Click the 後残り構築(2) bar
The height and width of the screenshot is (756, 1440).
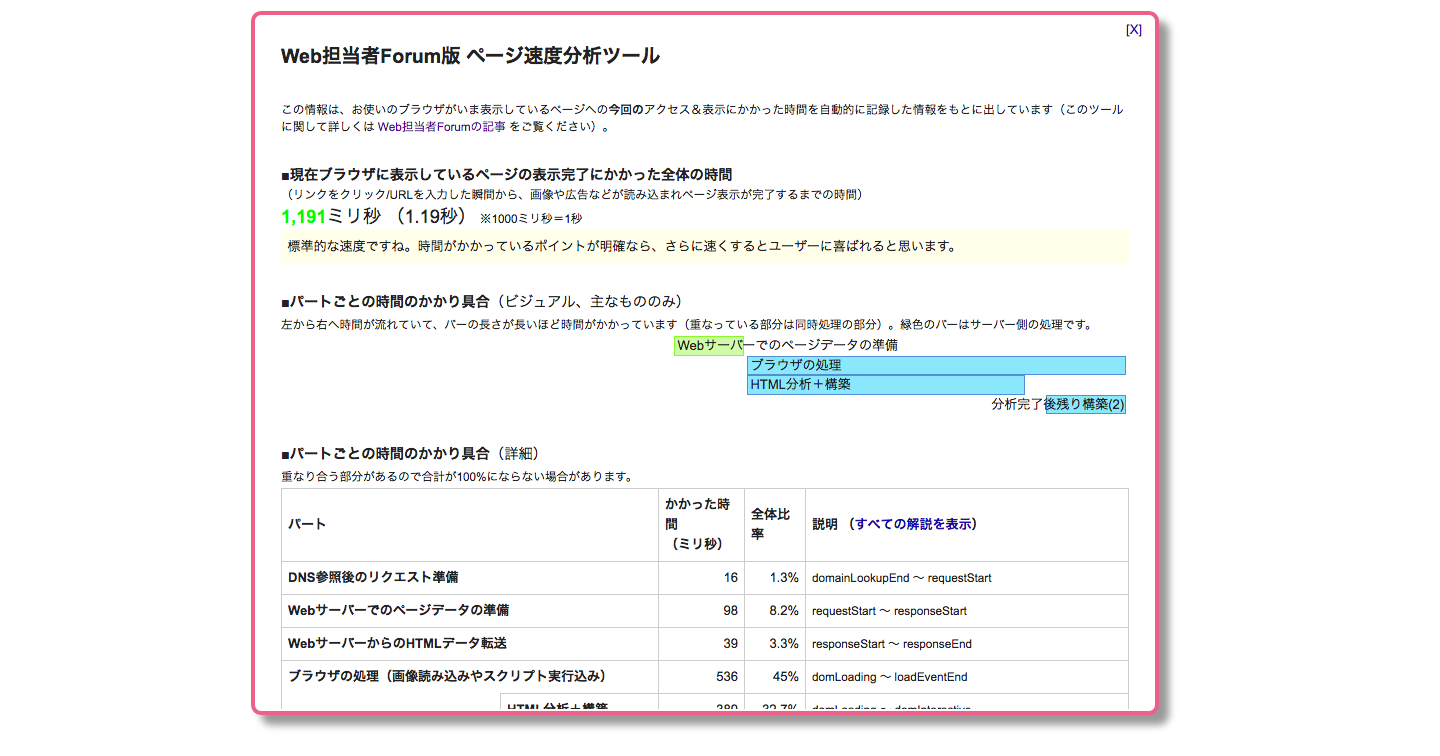coord(1085,405)
